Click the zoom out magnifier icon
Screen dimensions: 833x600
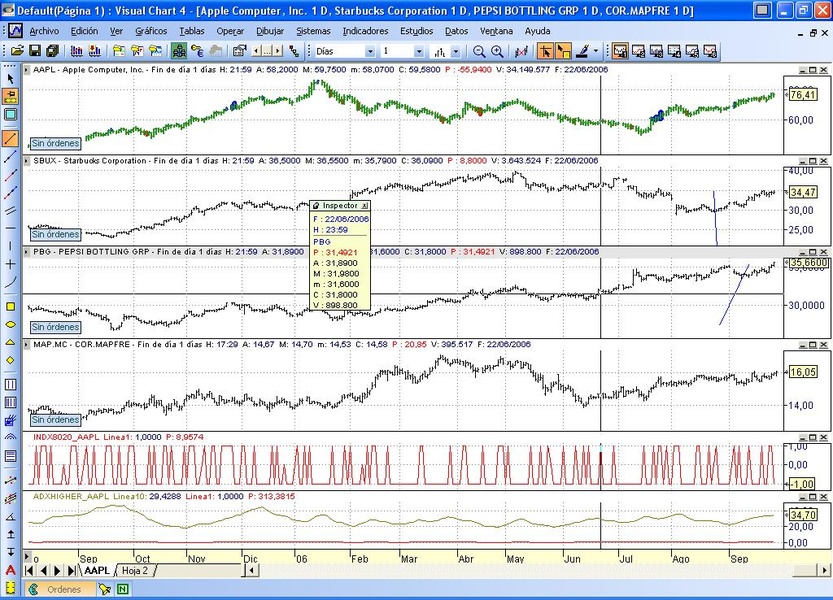pos(479,52)
